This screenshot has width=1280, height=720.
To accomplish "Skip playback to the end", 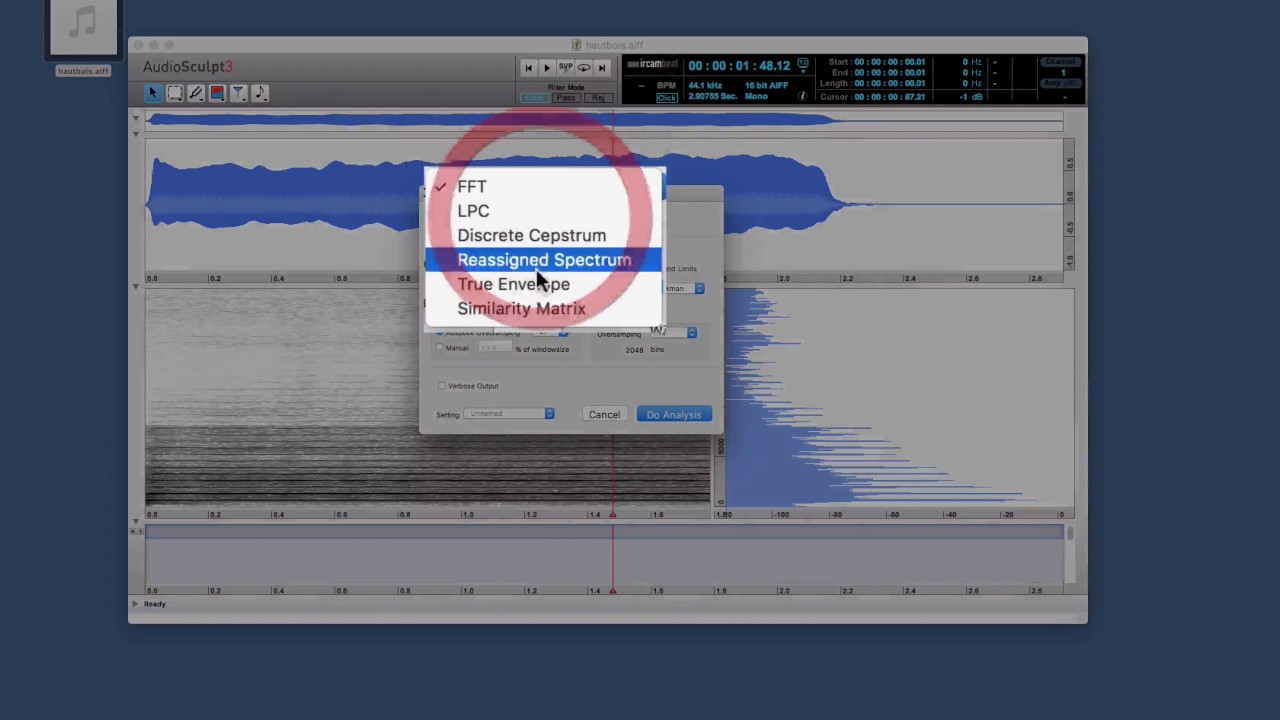I will (x=602, y=68).
